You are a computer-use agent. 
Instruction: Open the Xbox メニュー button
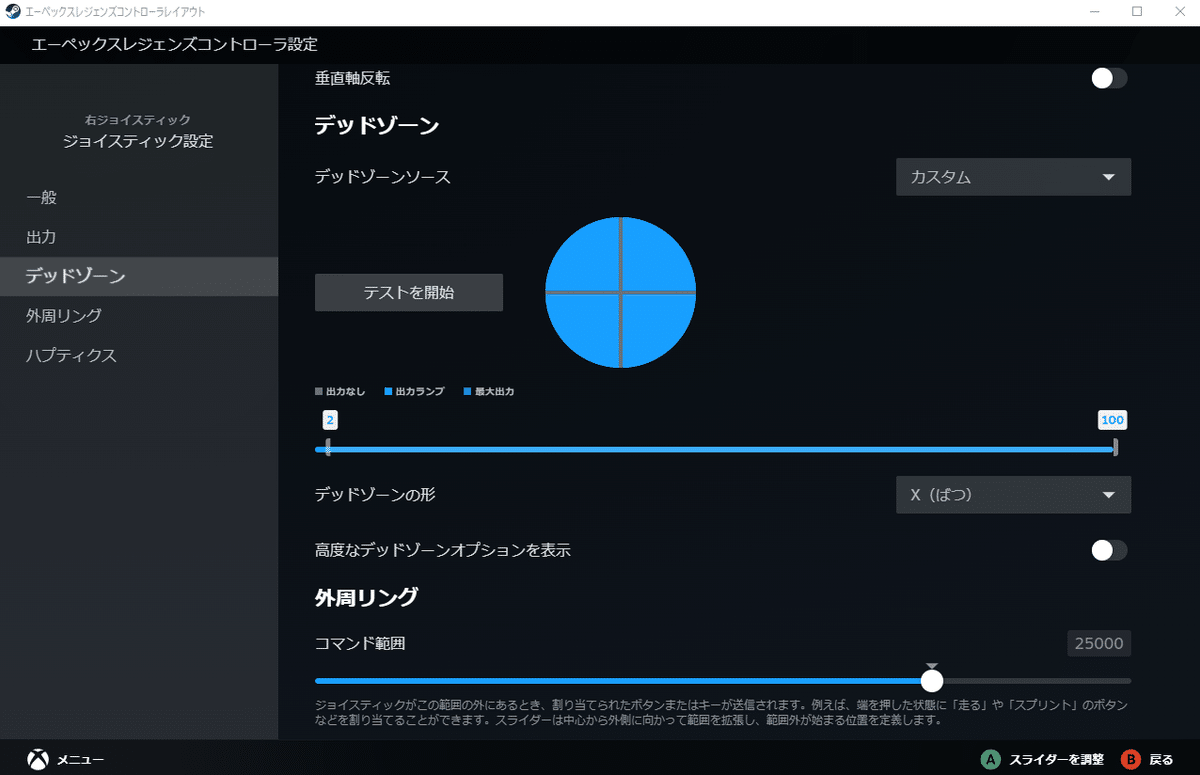pos(65,760)
